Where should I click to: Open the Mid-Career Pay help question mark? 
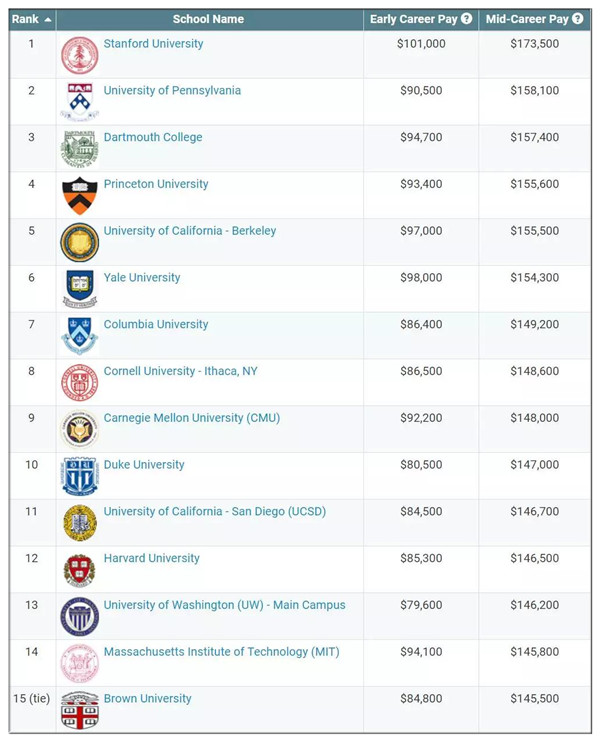pos(577,18)
